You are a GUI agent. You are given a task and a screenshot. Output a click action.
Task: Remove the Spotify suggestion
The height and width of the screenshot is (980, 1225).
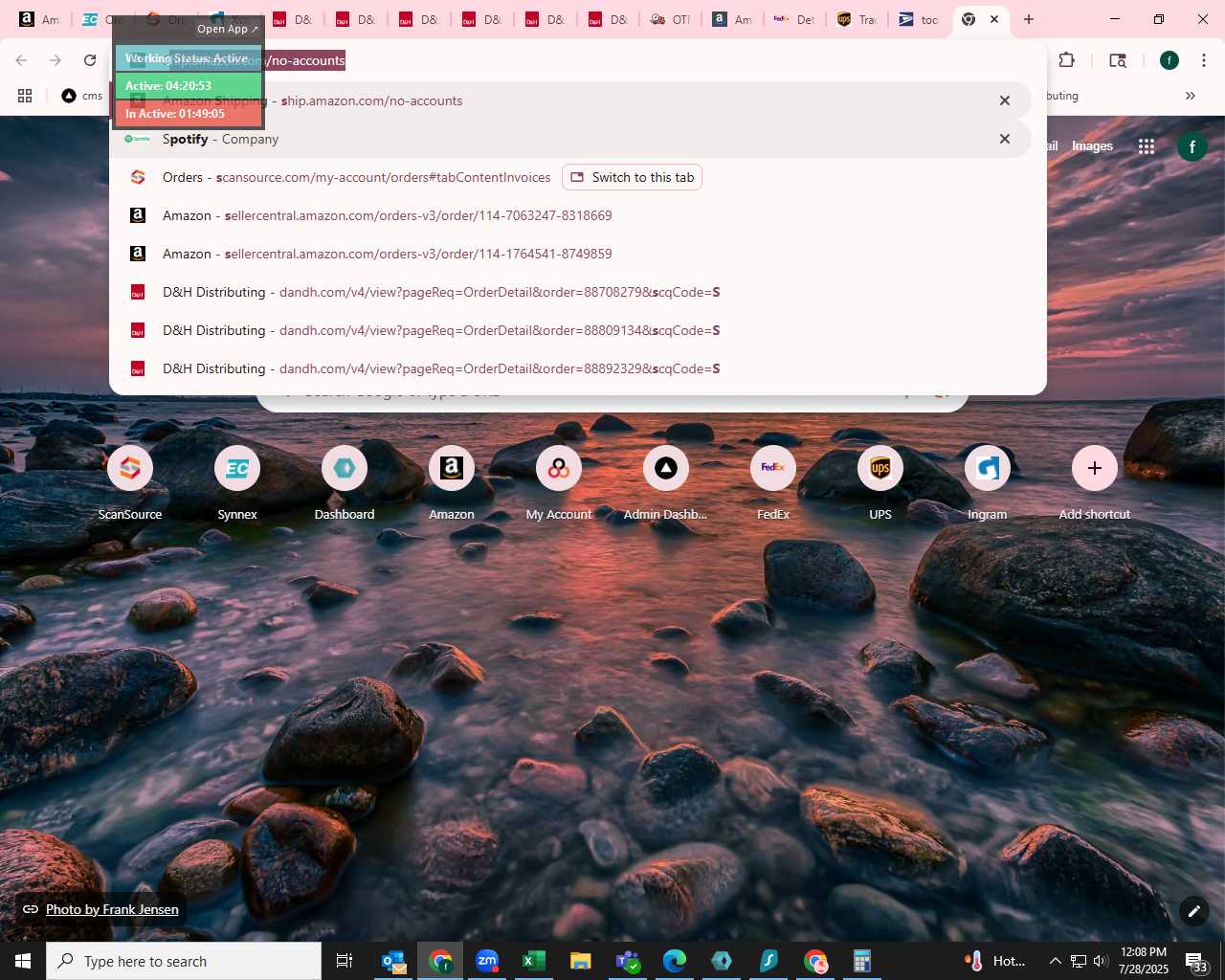click(1005, 139)
